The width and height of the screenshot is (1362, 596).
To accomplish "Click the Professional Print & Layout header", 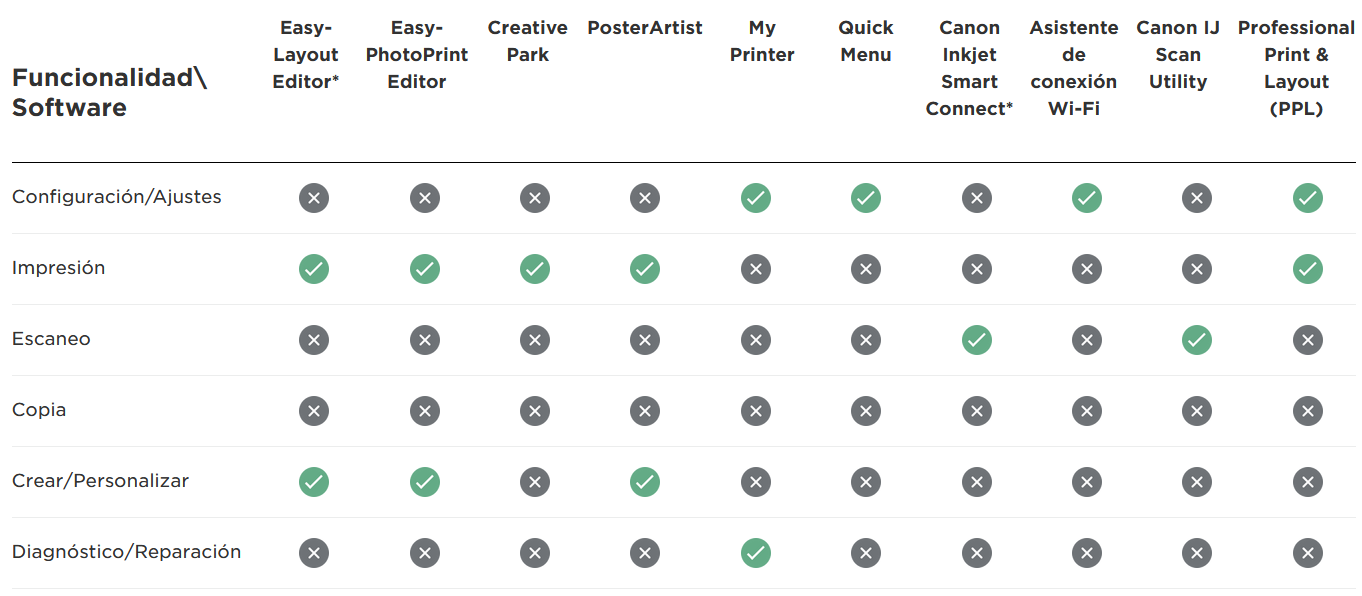I will [1296, 68].
